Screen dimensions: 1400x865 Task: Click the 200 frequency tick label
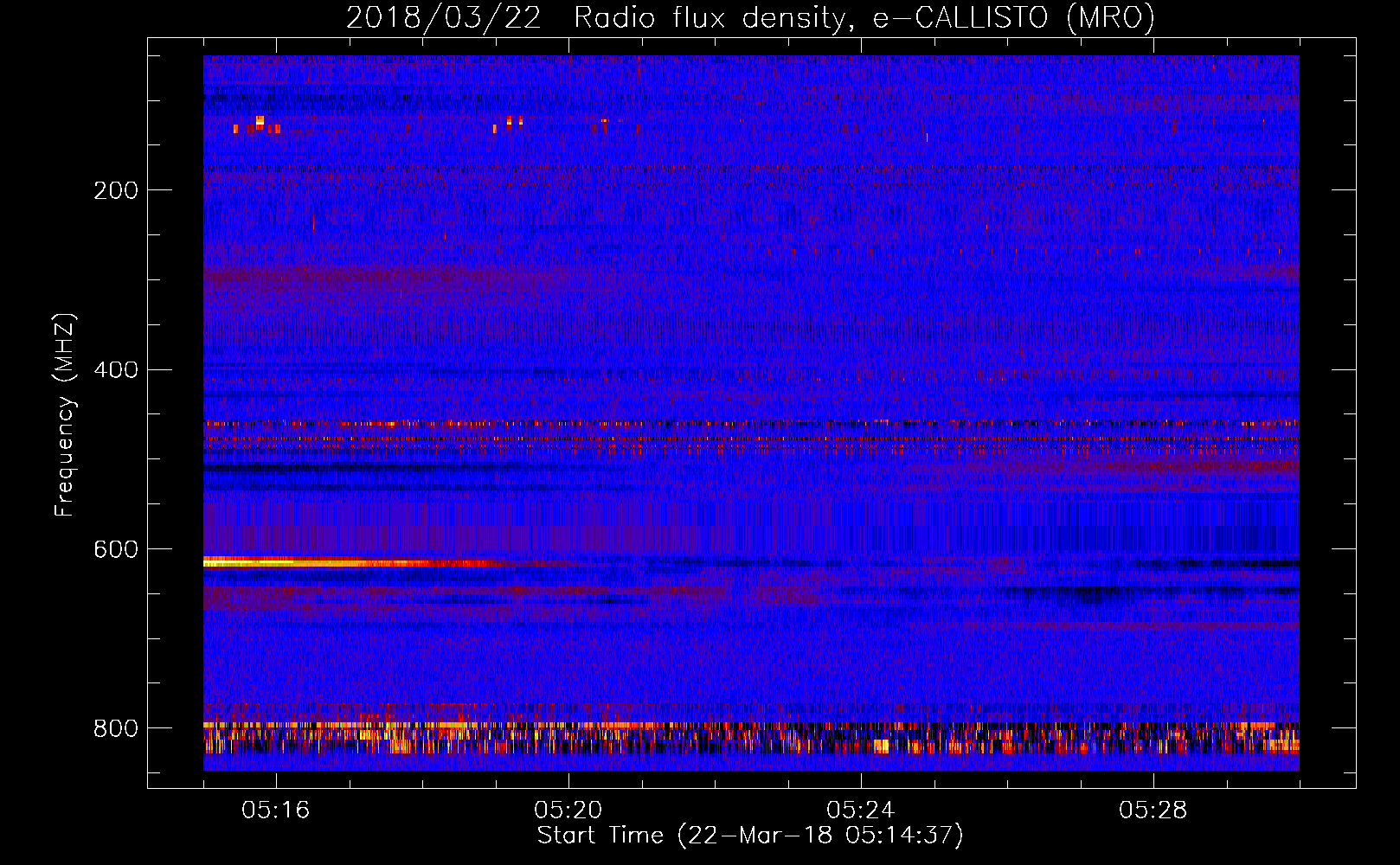click(x=116, y=190)
